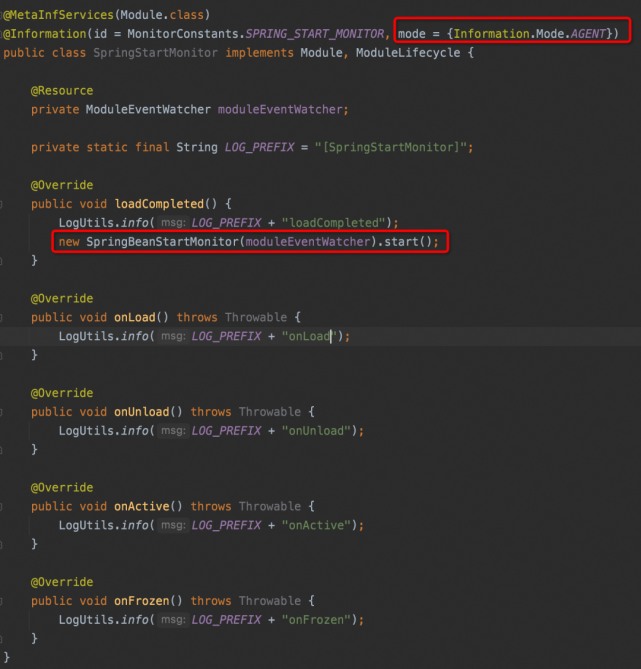Click the String type keyword
Viewport: 641px width, 669px height.
click(197, 147)
